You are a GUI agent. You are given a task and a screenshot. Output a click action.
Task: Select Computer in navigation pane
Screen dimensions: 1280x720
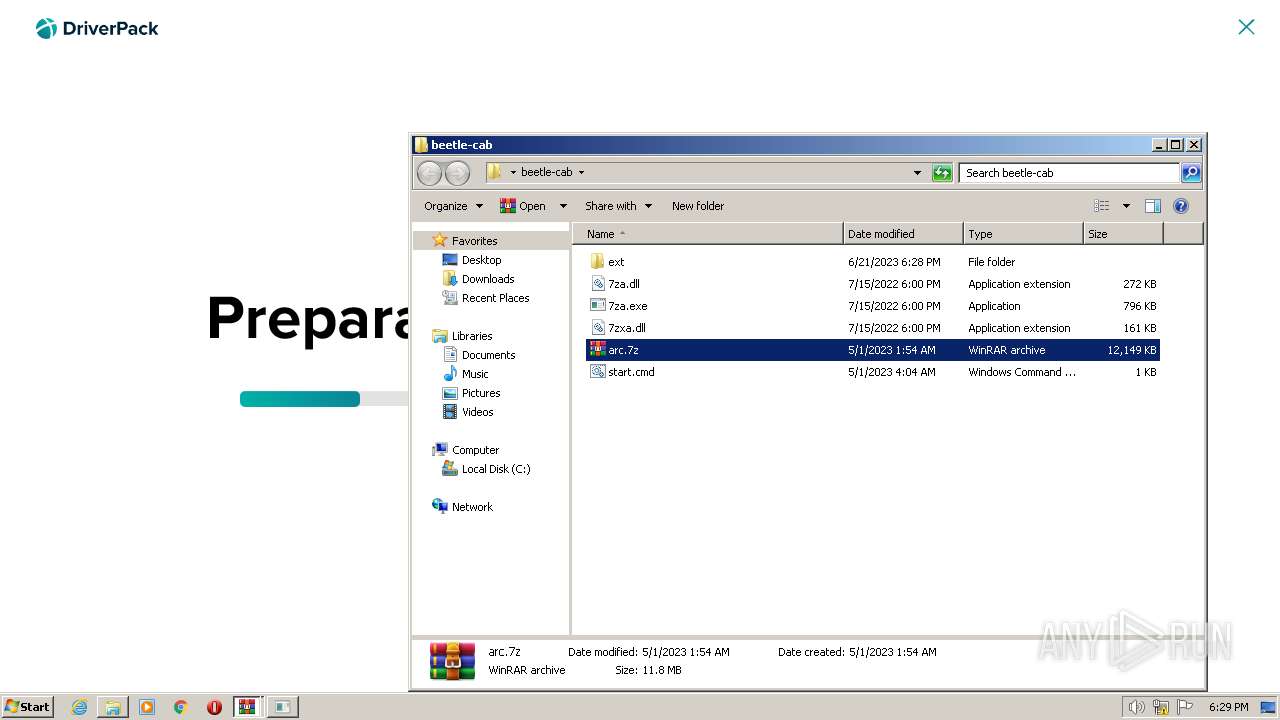tap(475, 450)
